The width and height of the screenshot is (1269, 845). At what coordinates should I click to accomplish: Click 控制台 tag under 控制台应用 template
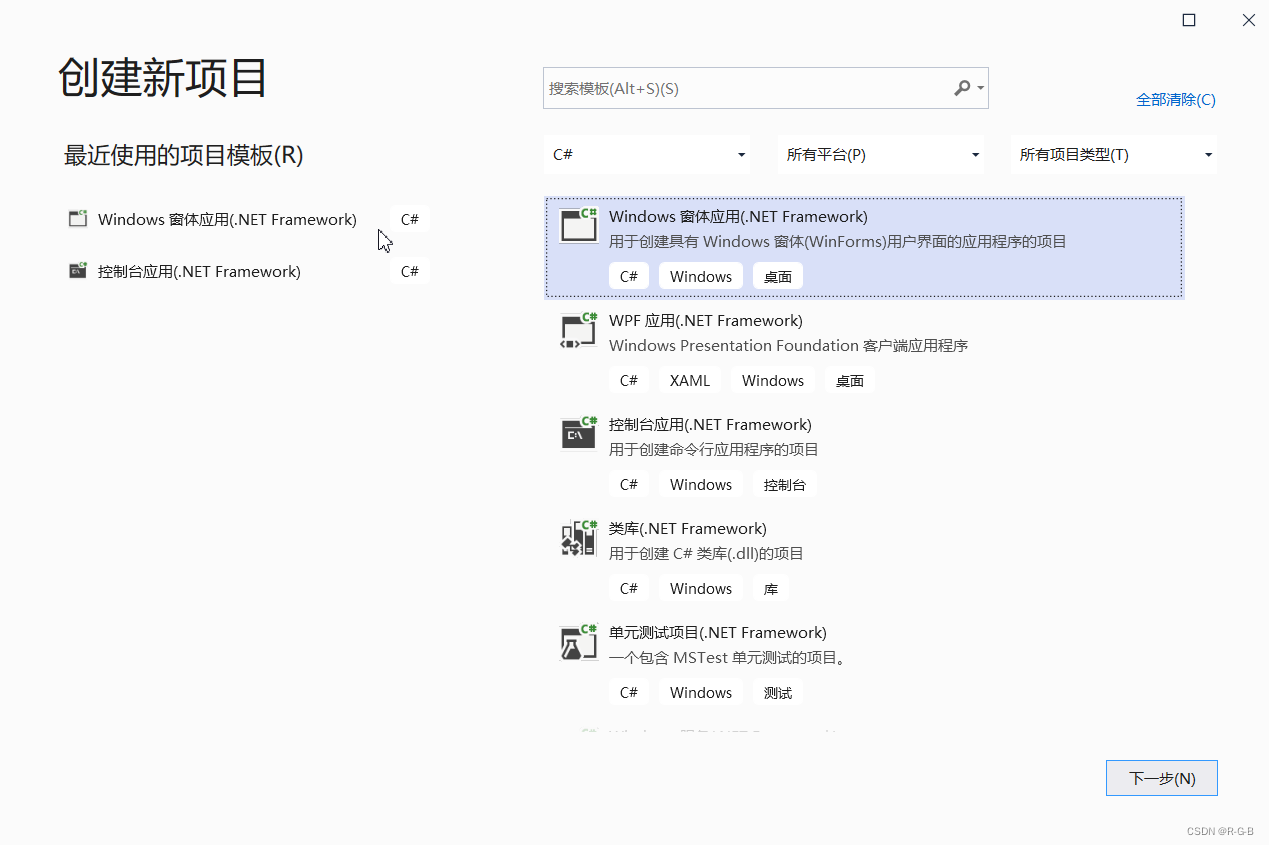click(x=785, y=484)
